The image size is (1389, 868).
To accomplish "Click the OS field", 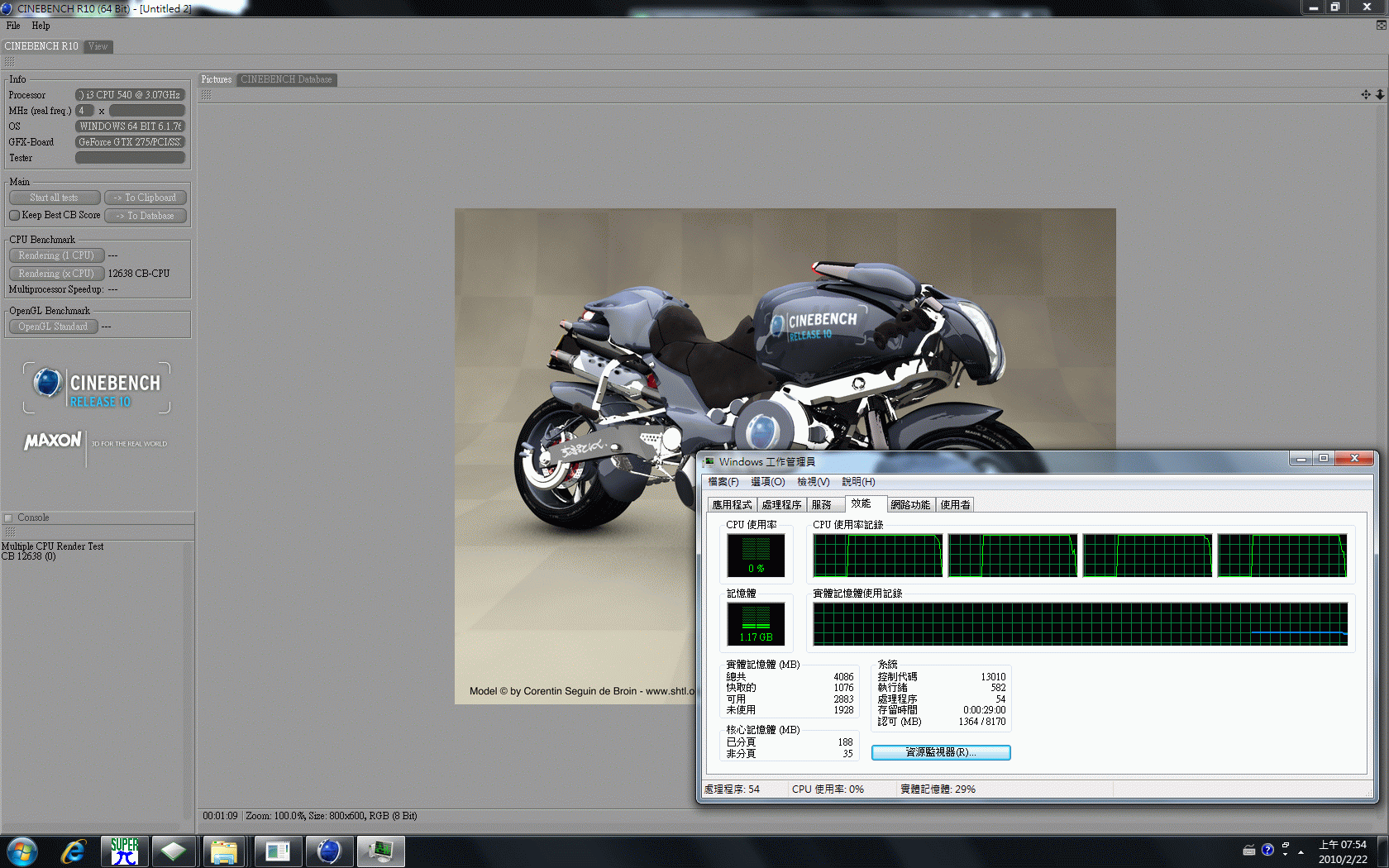I will tap(130, 126).
